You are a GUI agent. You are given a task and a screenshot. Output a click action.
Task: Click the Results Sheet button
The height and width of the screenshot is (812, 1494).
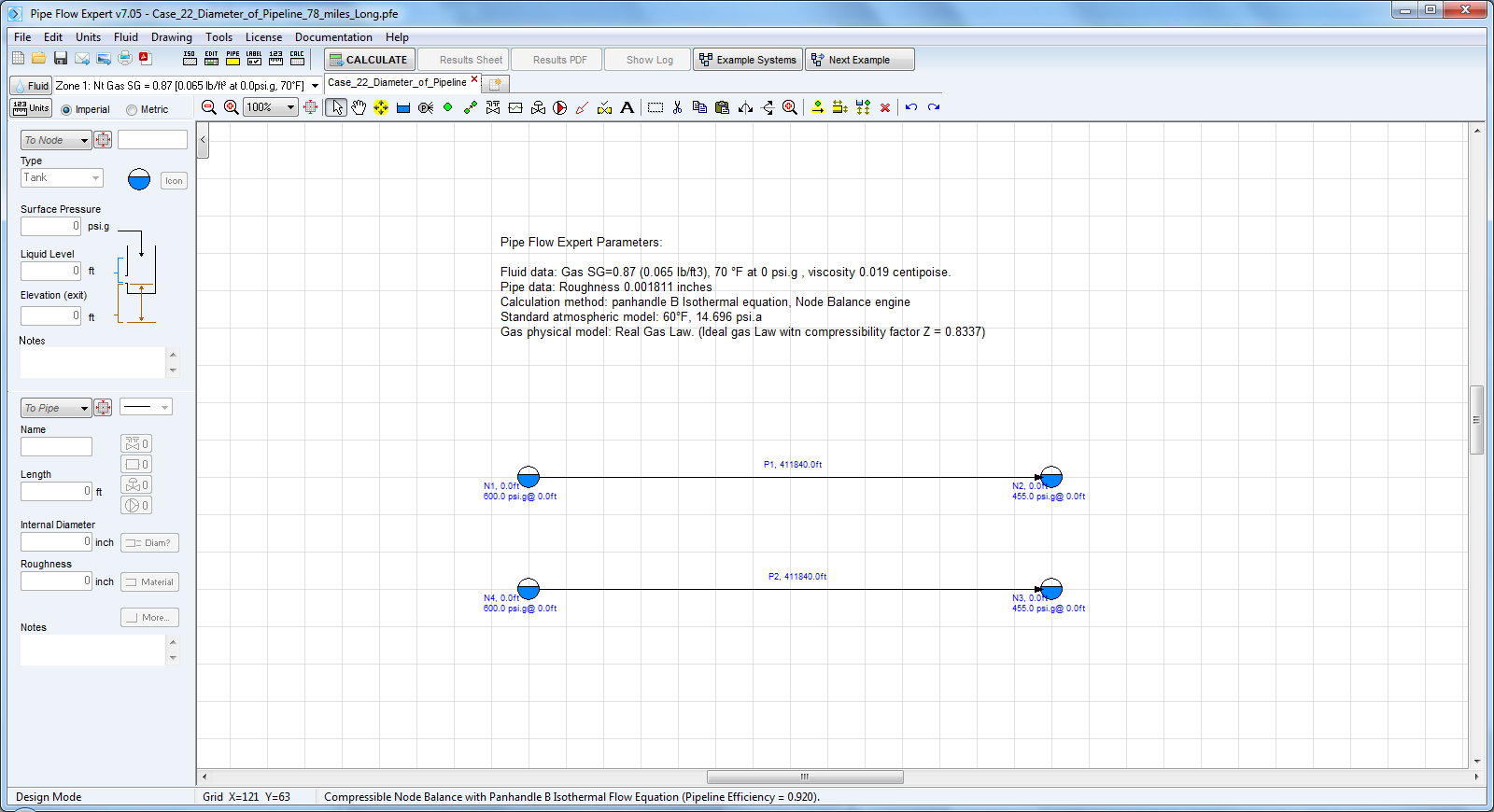click(463, 60)
